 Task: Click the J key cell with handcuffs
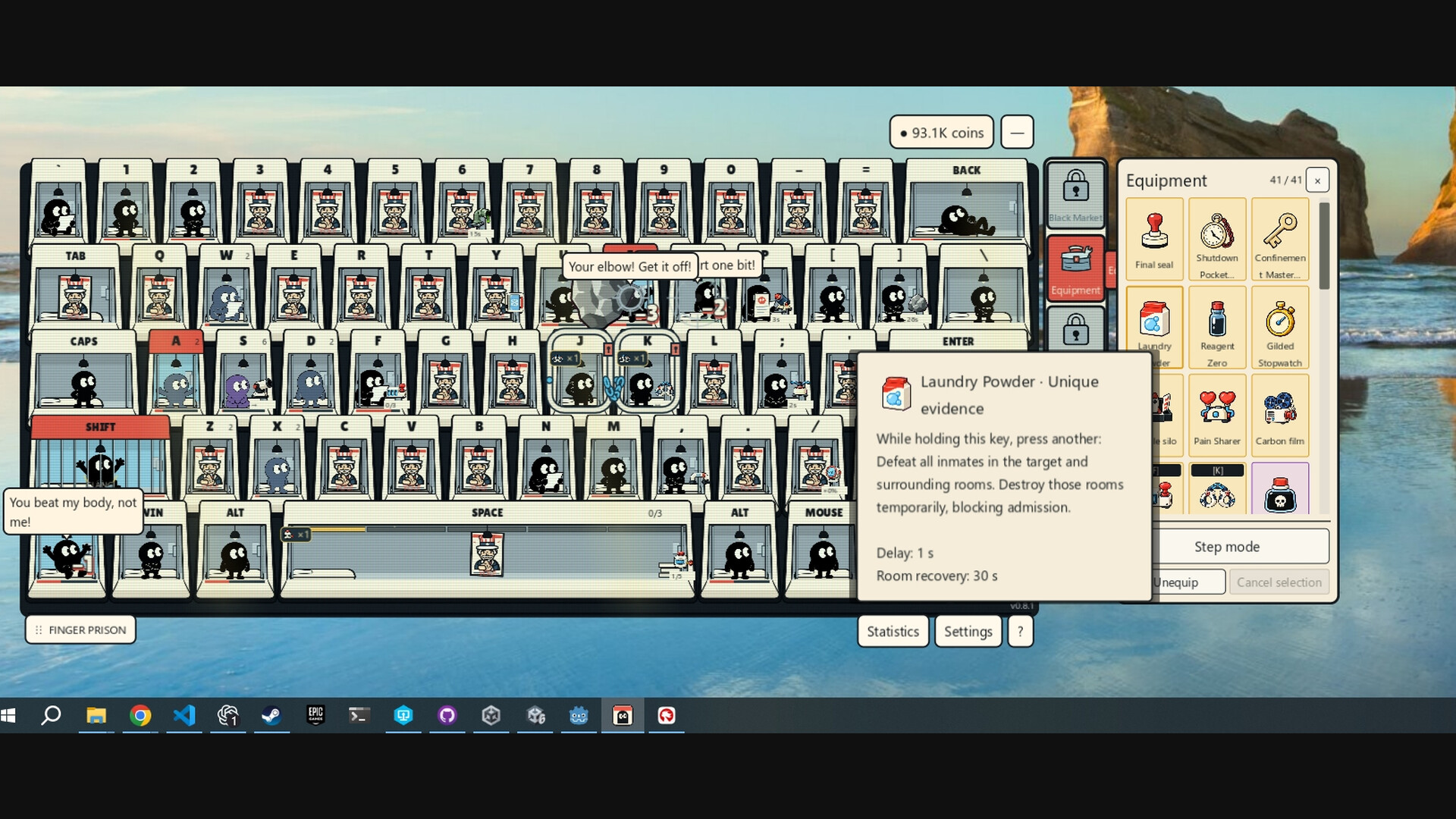pyautogui.click(x=579, y=372)
